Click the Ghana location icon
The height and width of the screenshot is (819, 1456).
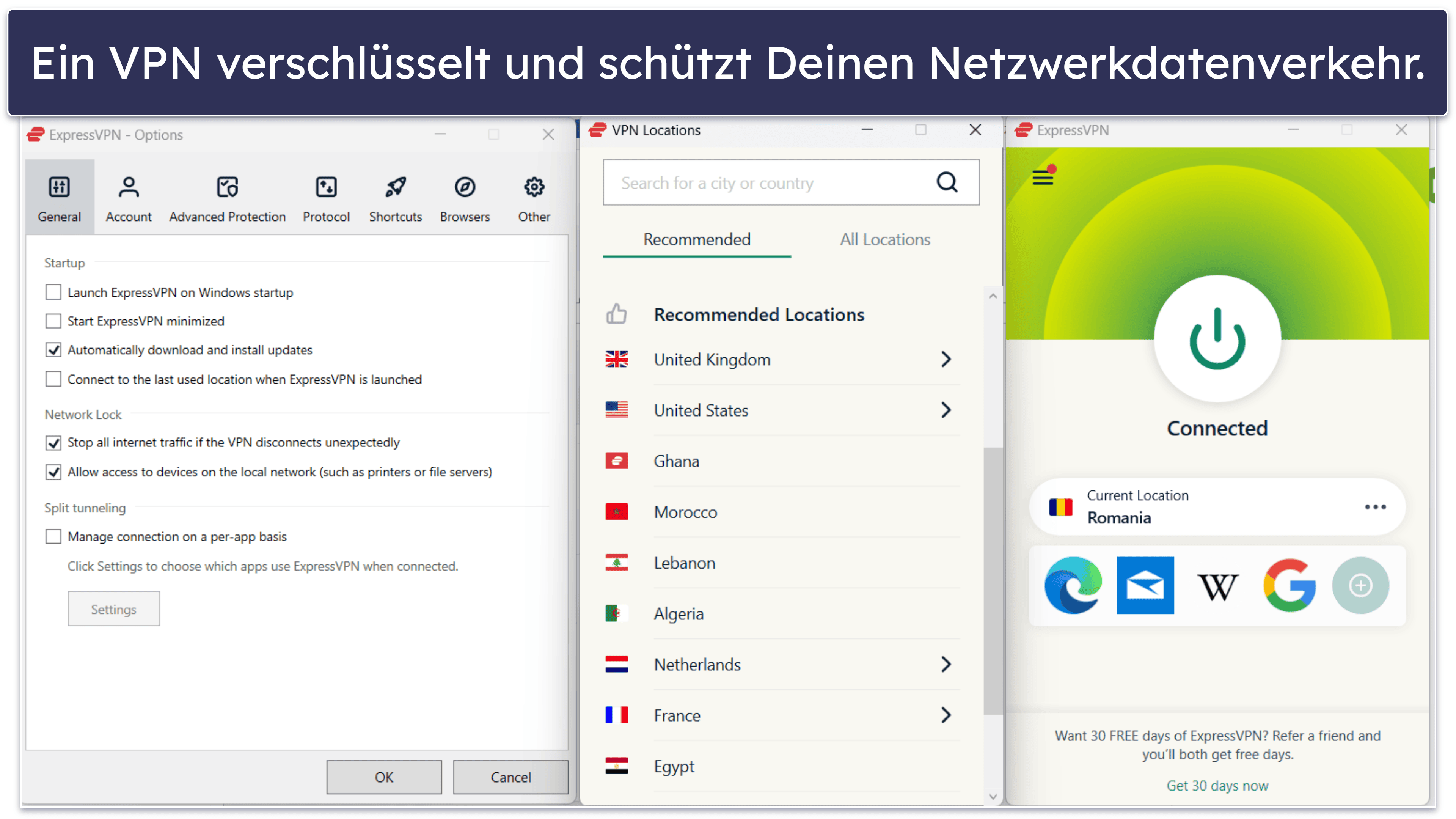[616, 461]
